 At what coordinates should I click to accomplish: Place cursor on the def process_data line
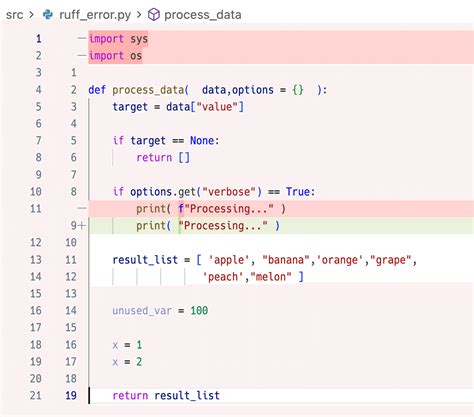[x=208, y=90]
